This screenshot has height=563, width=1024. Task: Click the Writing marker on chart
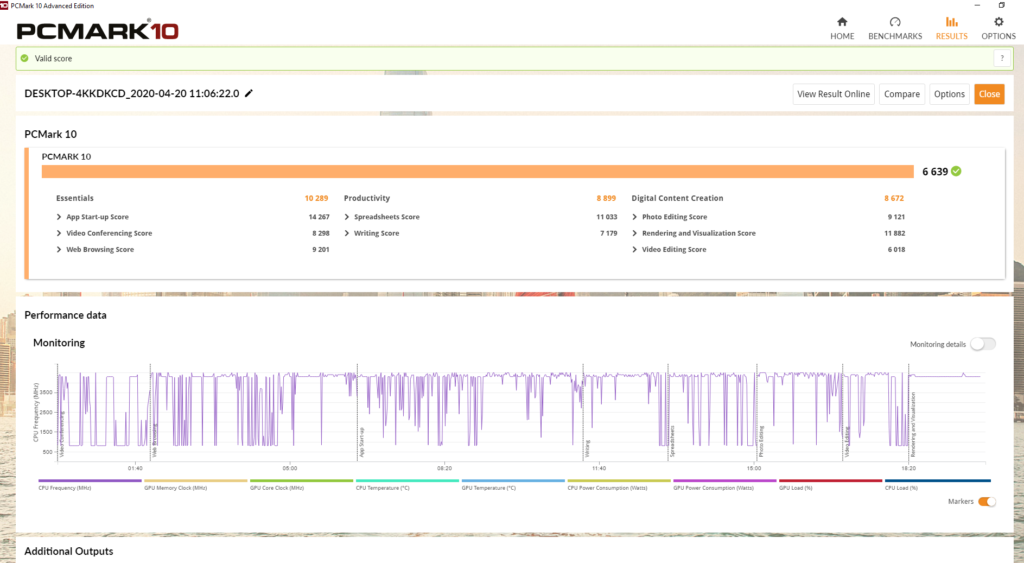point(587,447)
